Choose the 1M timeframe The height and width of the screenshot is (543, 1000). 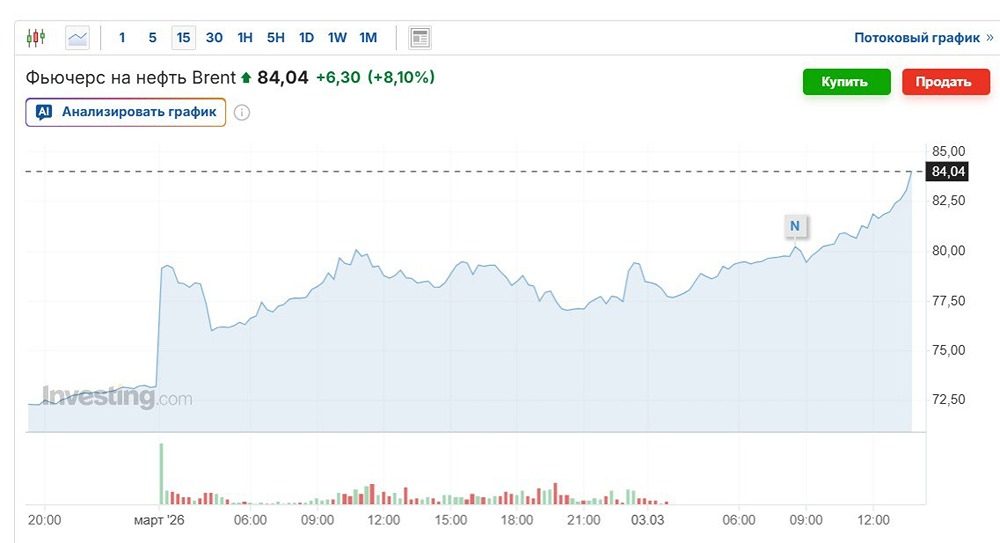pyautogui.click(x=368, y=38)
